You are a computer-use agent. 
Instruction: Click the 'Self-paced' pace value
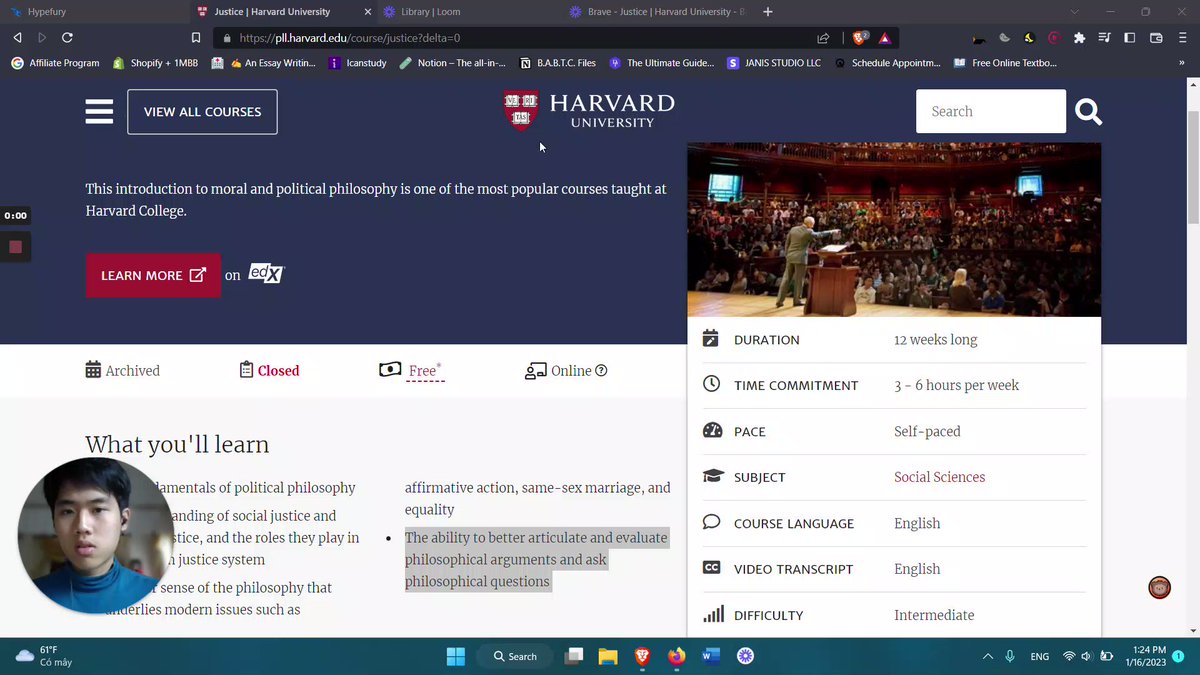tap(927, 432)
